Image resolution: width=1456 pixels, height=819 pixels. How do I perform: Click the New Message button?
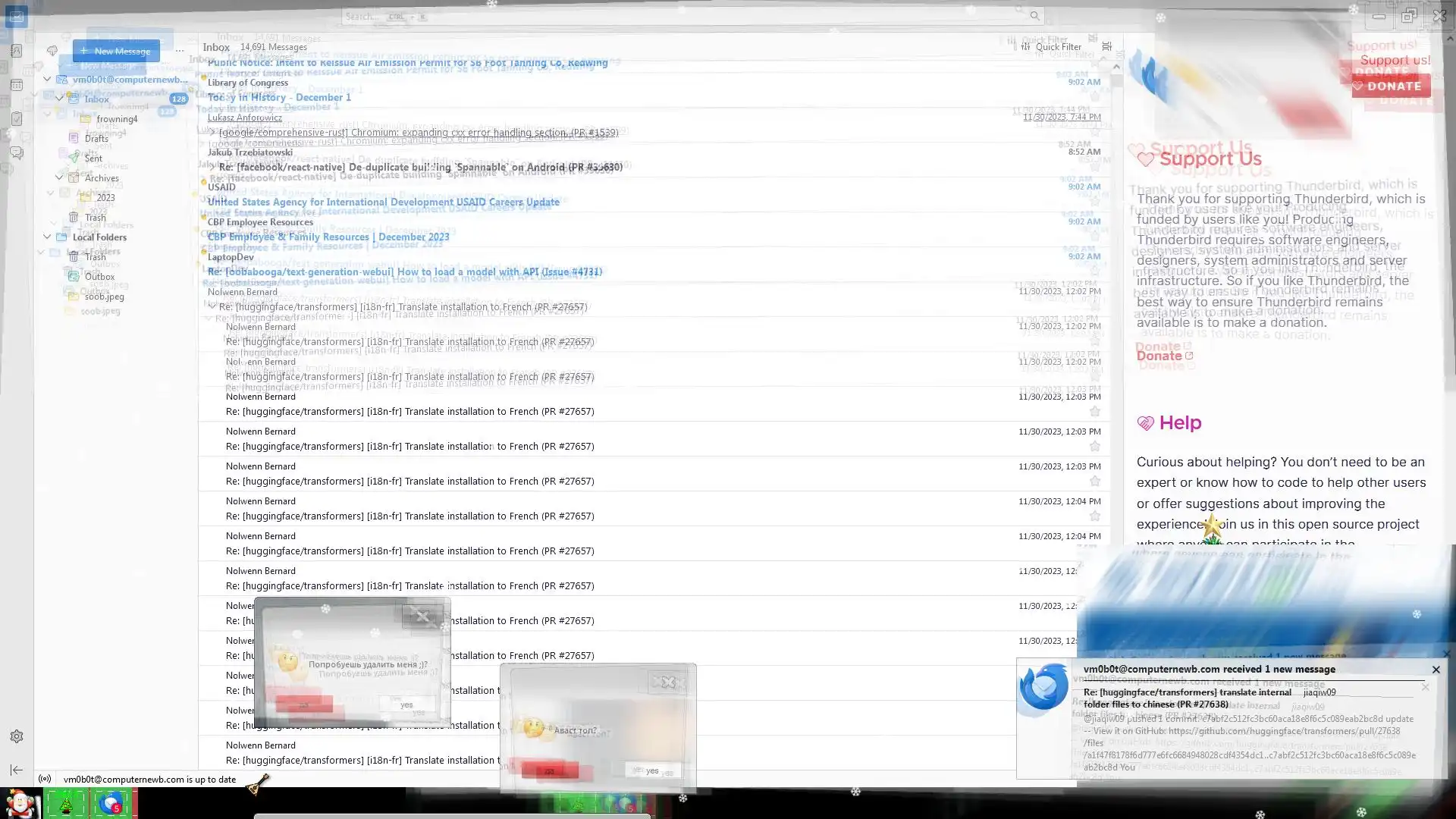tap(116, 51)
